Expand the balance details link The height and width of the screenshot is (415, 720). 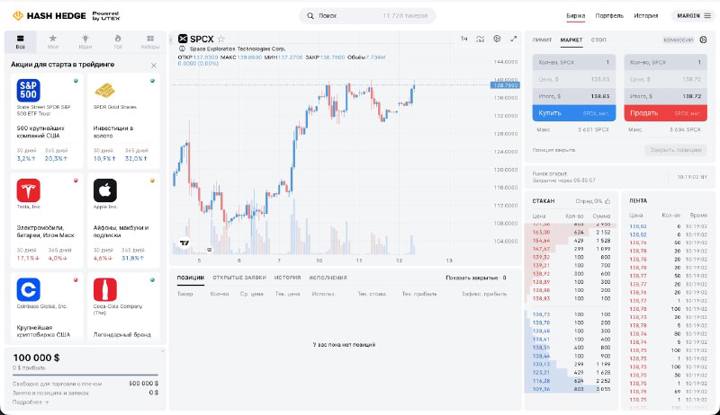[30, 402]
